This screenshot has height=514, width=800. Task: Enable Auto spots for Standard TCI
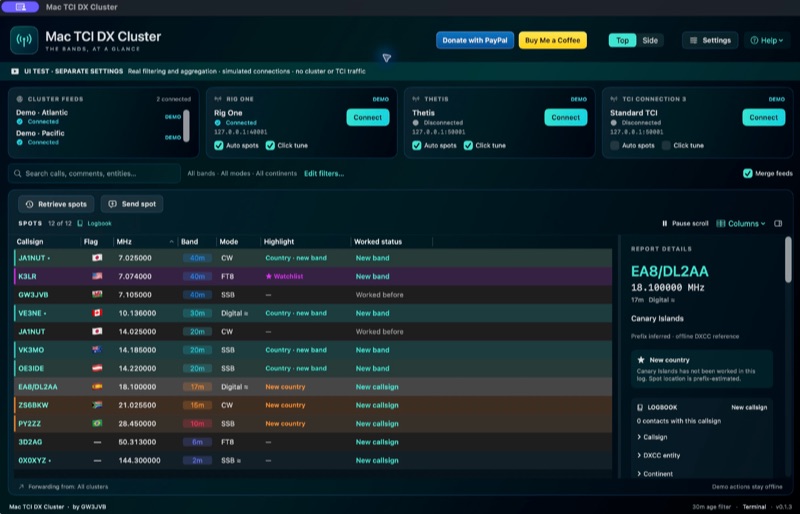coord(615,145)
